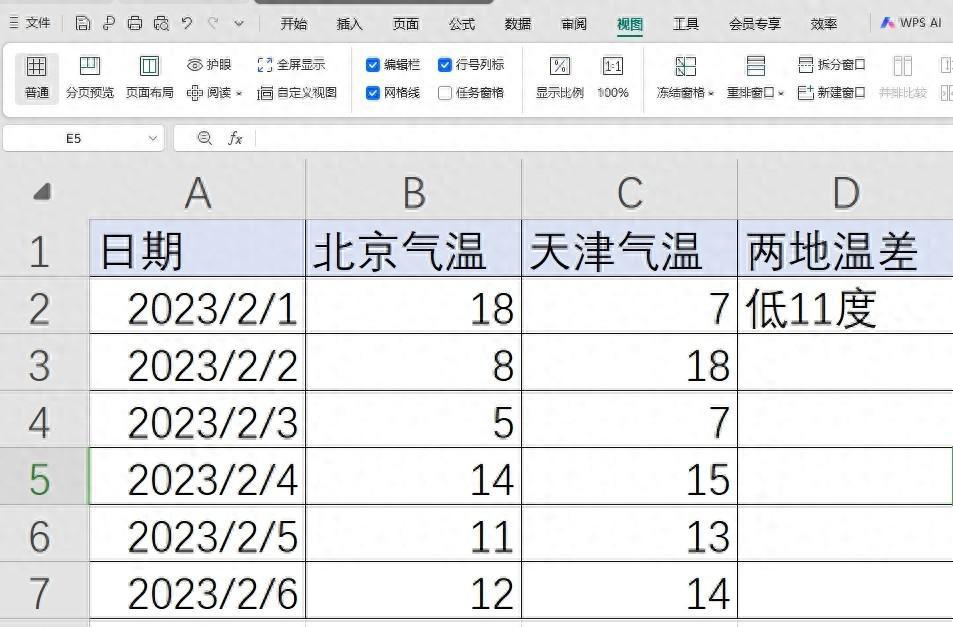Select column B header

point(414,193)
